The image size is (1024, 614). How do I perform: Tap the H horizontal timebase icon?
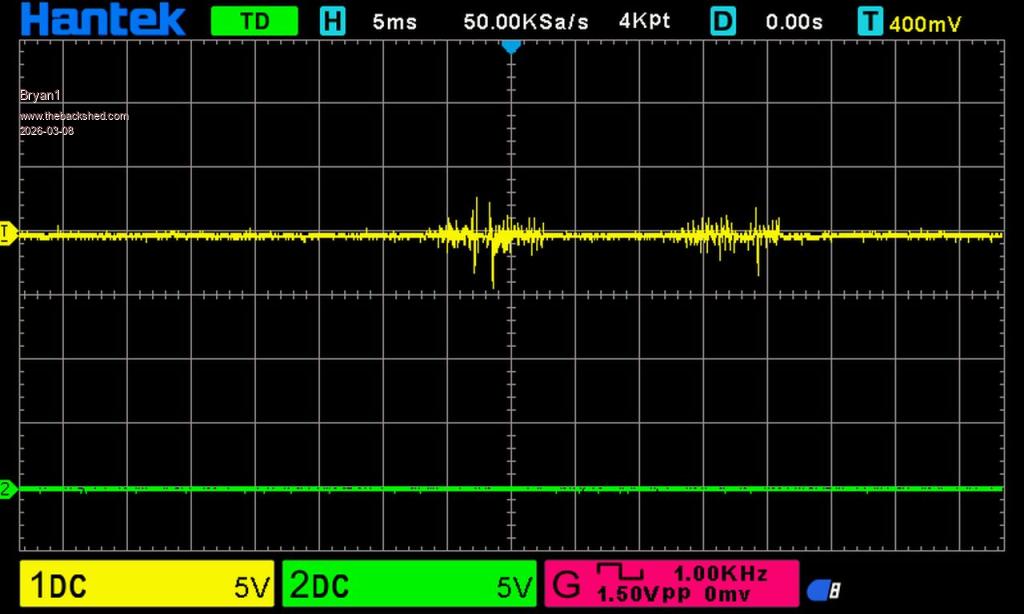(x=332, y=21)
